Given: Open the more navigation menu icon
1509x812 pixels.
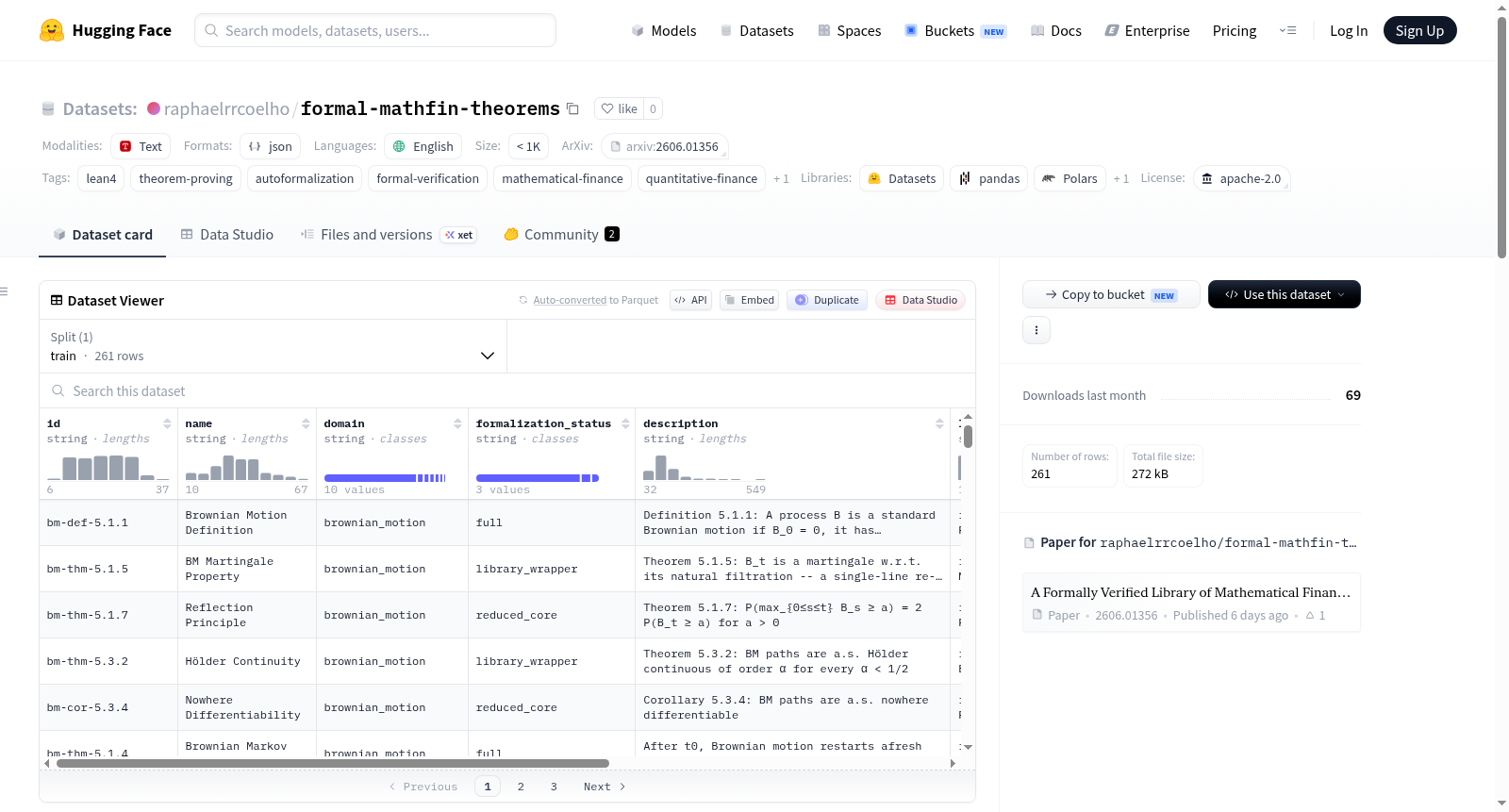Looking at the screenshot, I should (x=1287, y=30).
